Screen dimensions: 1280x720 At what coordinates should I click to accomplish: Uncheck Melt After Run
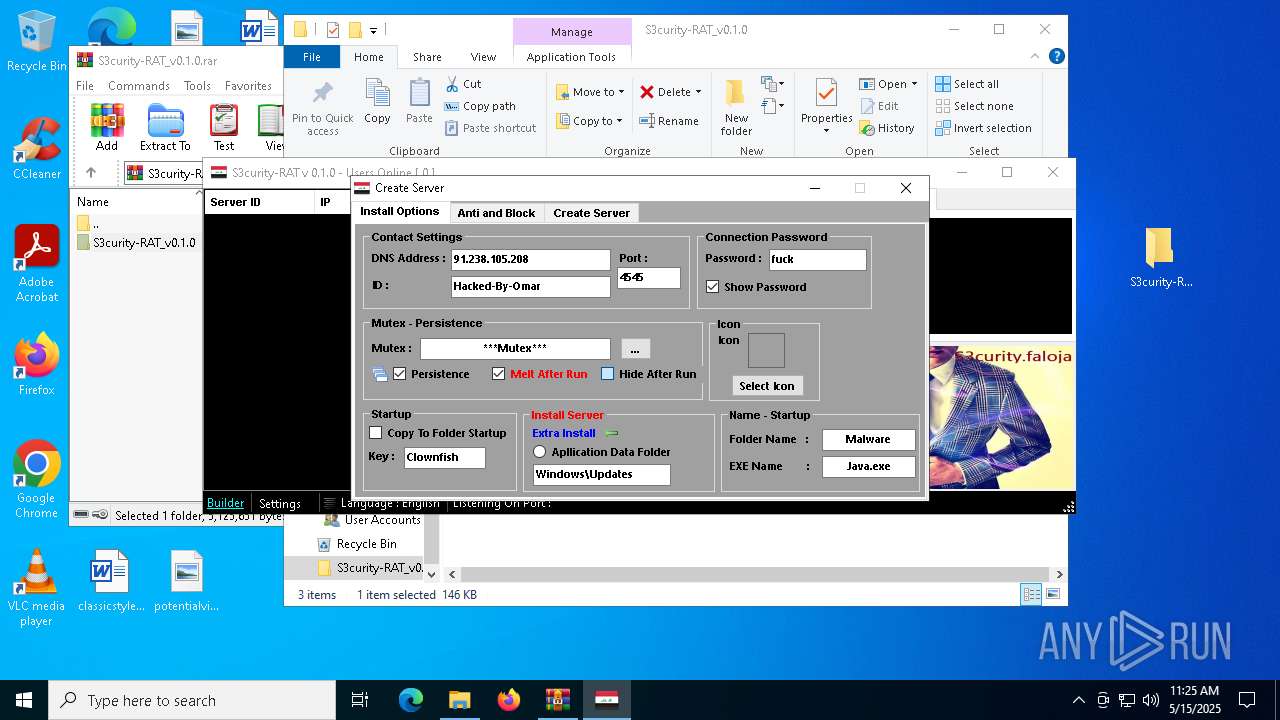click(x=498, y=374)
